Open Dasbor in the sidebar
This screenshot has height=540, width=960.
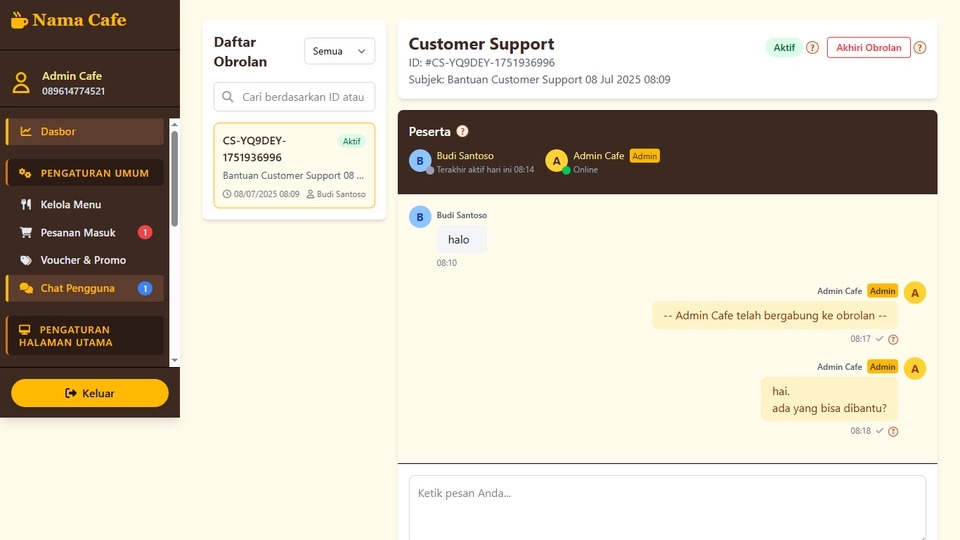[85, 131]
